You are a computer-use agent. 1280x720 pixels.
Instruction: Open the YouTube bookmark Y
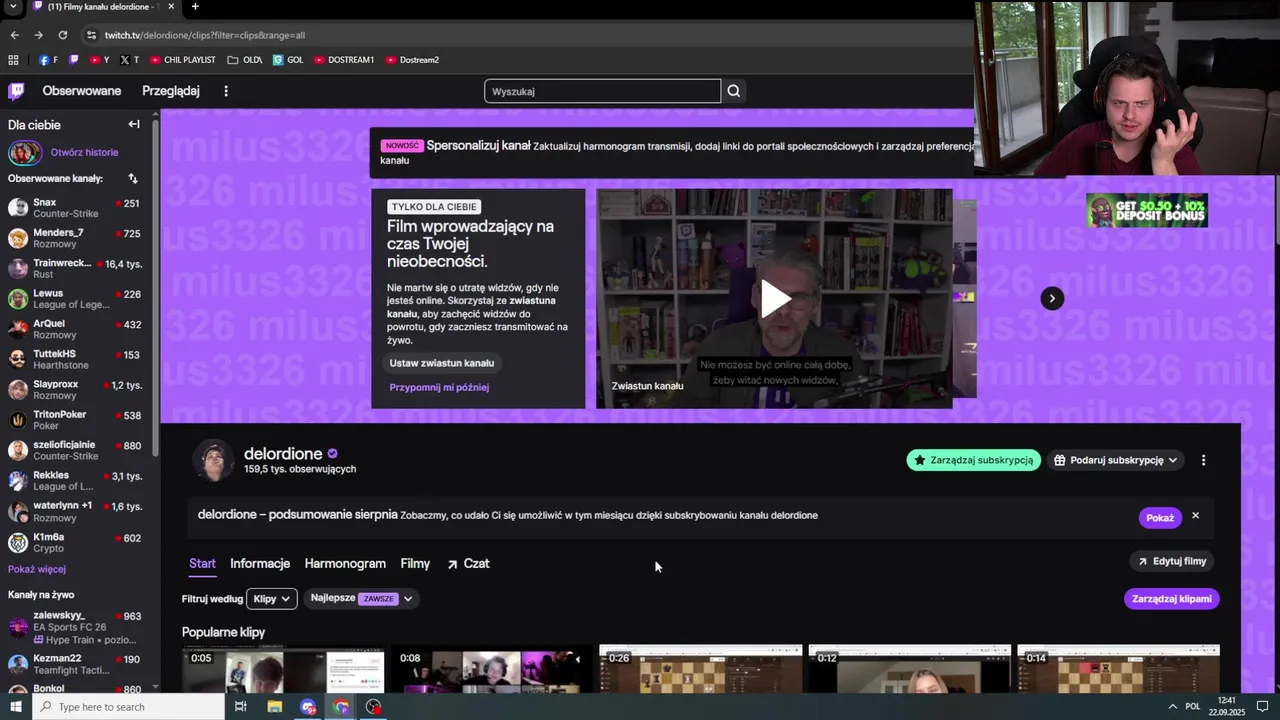point(99,60)
